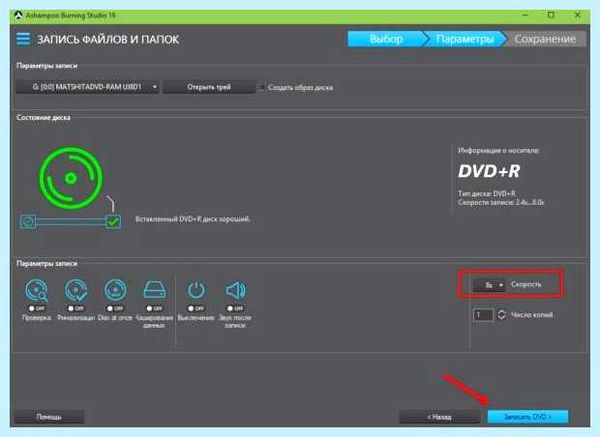This screenshot has width=600, height=437.
Task: Click the Выключение power icon
Action: pyautogui.click(x=196, y=290)
